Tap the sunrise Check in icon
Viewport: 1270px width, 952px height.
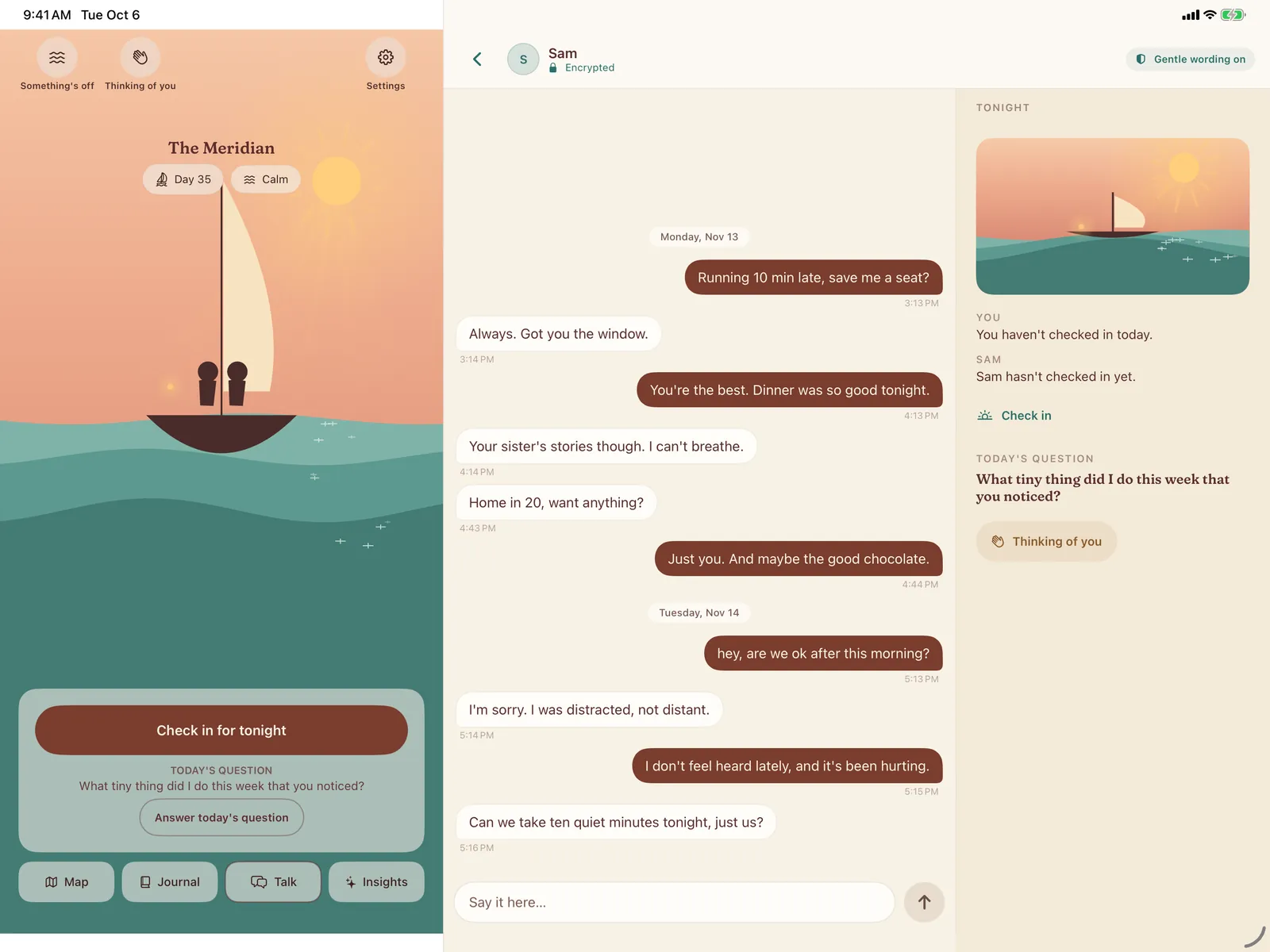tap(985, 416)
